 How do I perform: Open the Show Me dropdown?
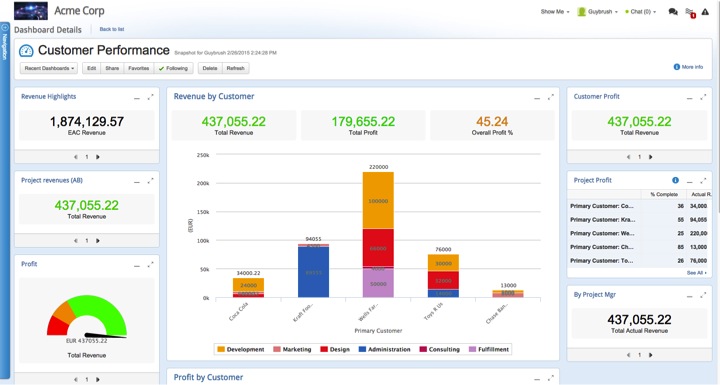[x=555, y=11]
